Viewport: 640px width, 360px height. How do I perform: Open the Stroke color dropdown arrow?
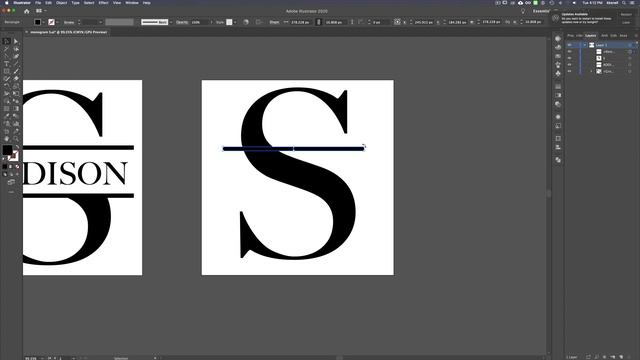58,22
